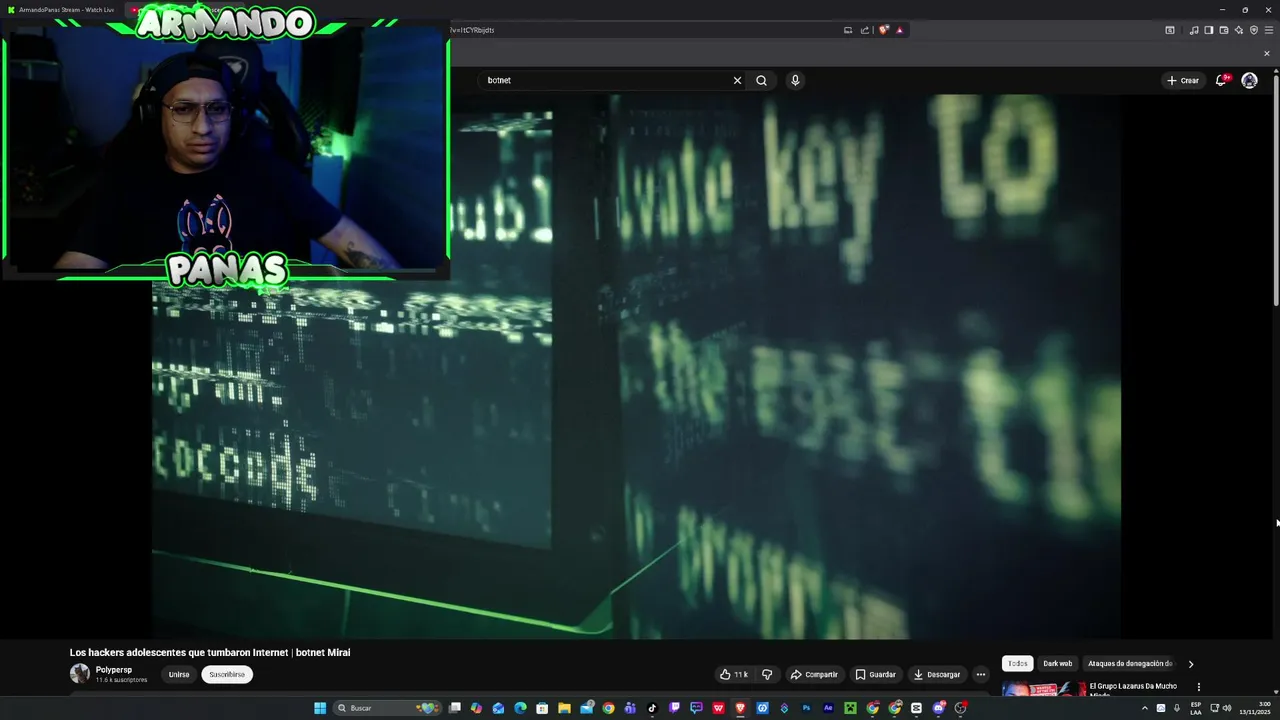The image size is (1280, 720).
Task: Click the share page icon in address bar
Action: pos(864,30)
